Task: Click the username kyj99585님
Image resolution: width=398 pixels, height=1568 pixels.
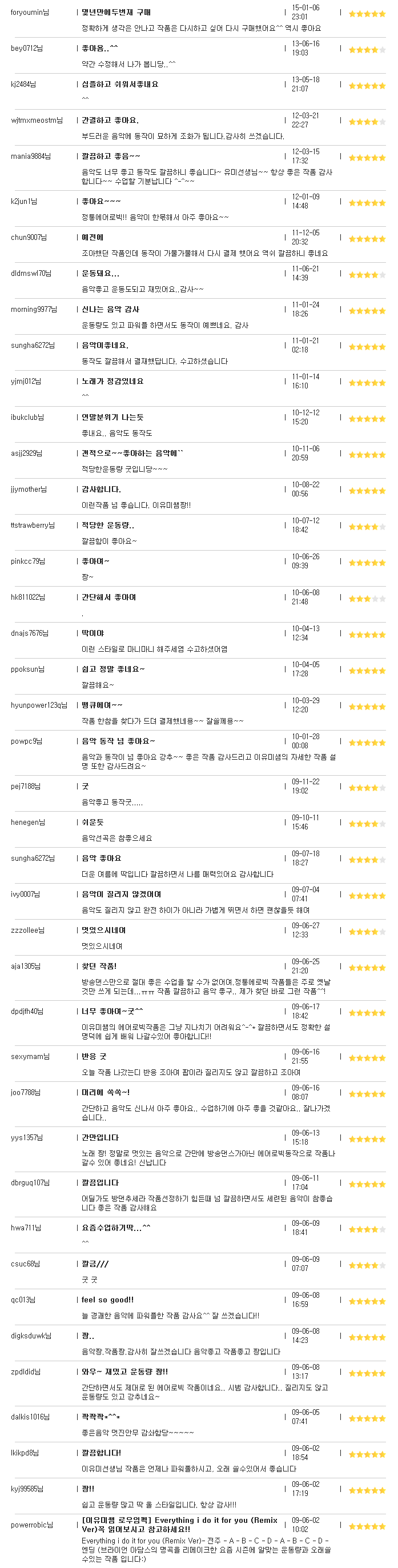Action: click(x=27, y=1488)
